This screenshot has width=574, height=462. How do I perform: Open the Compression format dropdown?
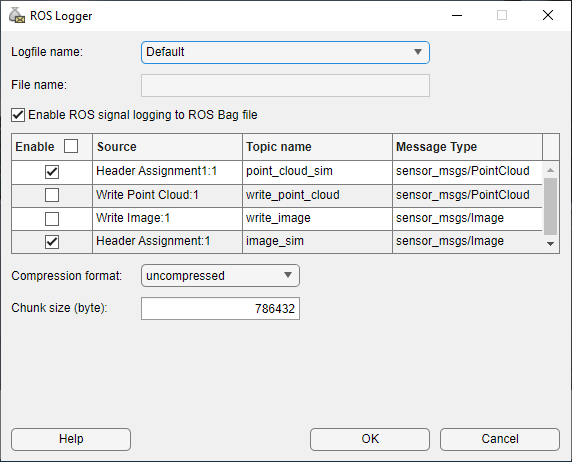[220, 276]
